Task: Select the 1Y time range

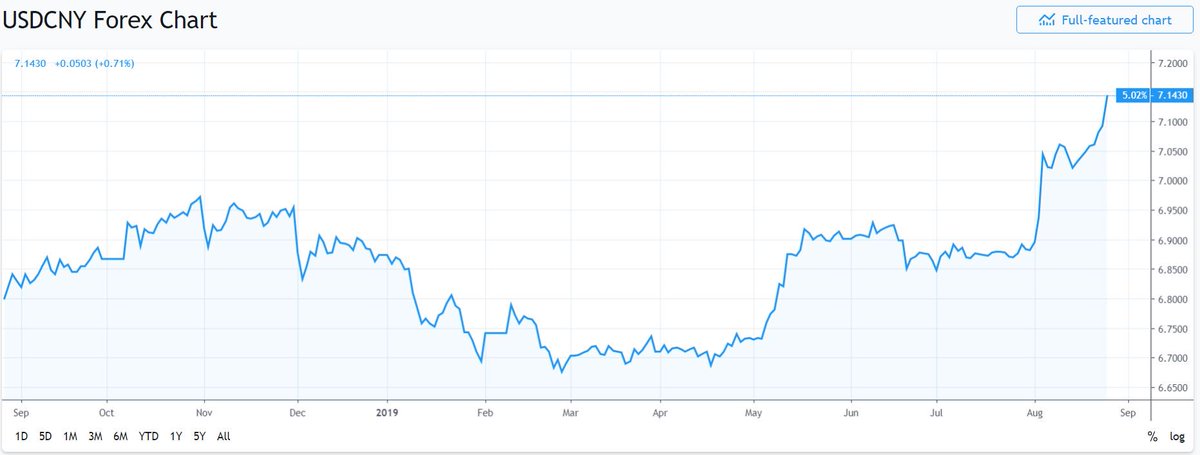Action: tap(176, 436)
